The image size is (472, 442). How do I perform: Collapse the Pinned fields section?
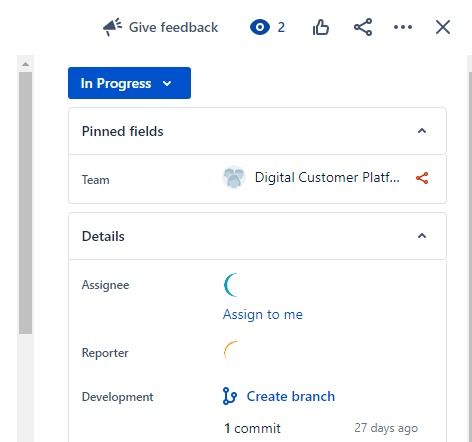[x=422, y=131]
